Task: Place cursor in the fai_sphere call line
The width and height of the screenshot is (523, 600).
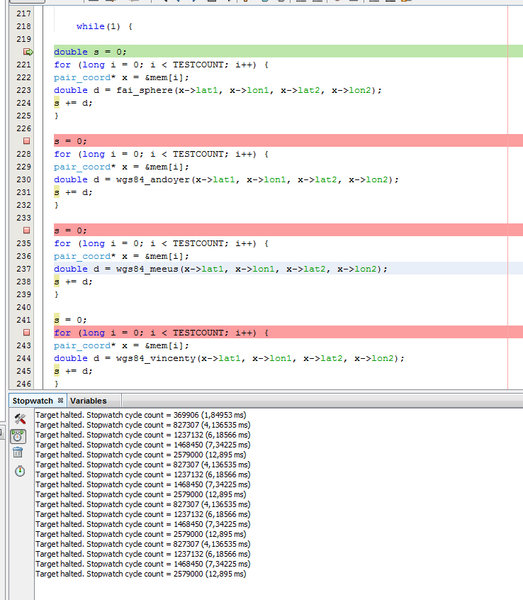Action: [218, 90]
